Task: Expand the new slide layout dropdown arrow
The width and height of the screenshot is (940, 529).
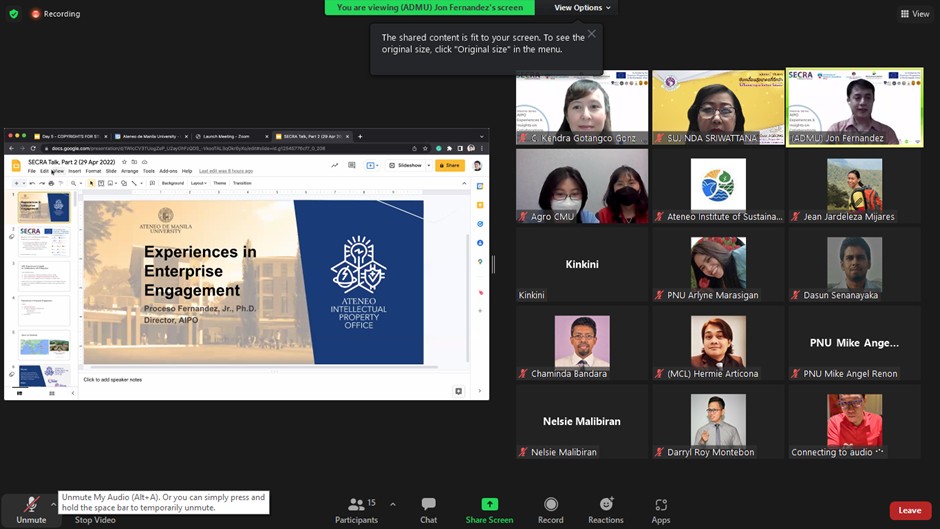Action: point(23,183)
